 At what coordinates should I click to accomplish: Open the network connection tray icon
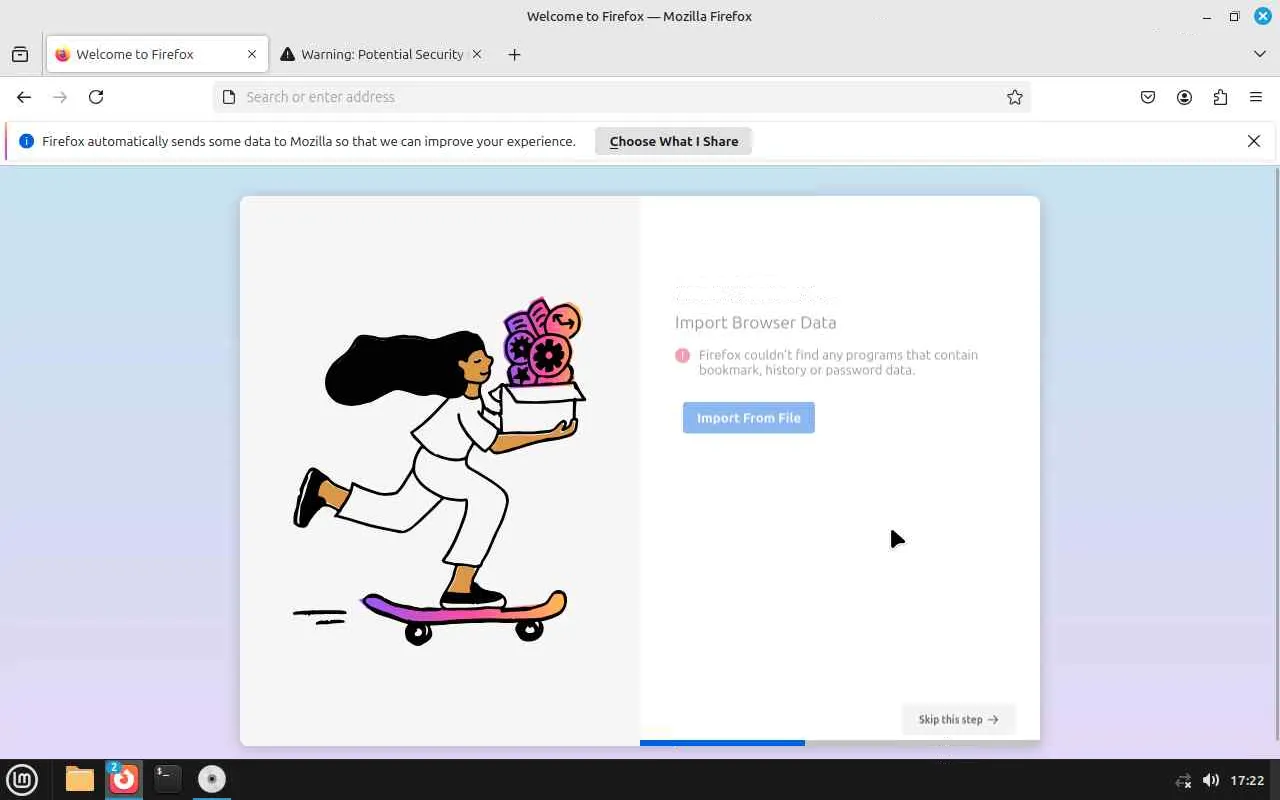(1183, 780)
